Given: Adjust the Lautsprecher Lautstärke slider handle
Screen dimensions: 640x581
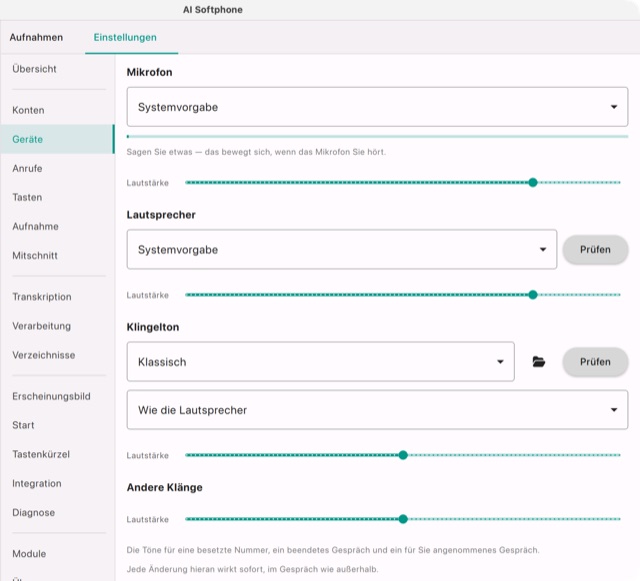Looking at the screenshot, I should pos(533,295).
